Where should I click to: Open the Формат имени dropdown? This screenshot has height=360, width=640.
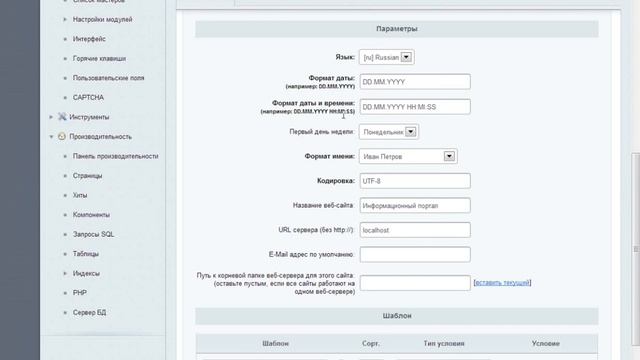(408, 156)
